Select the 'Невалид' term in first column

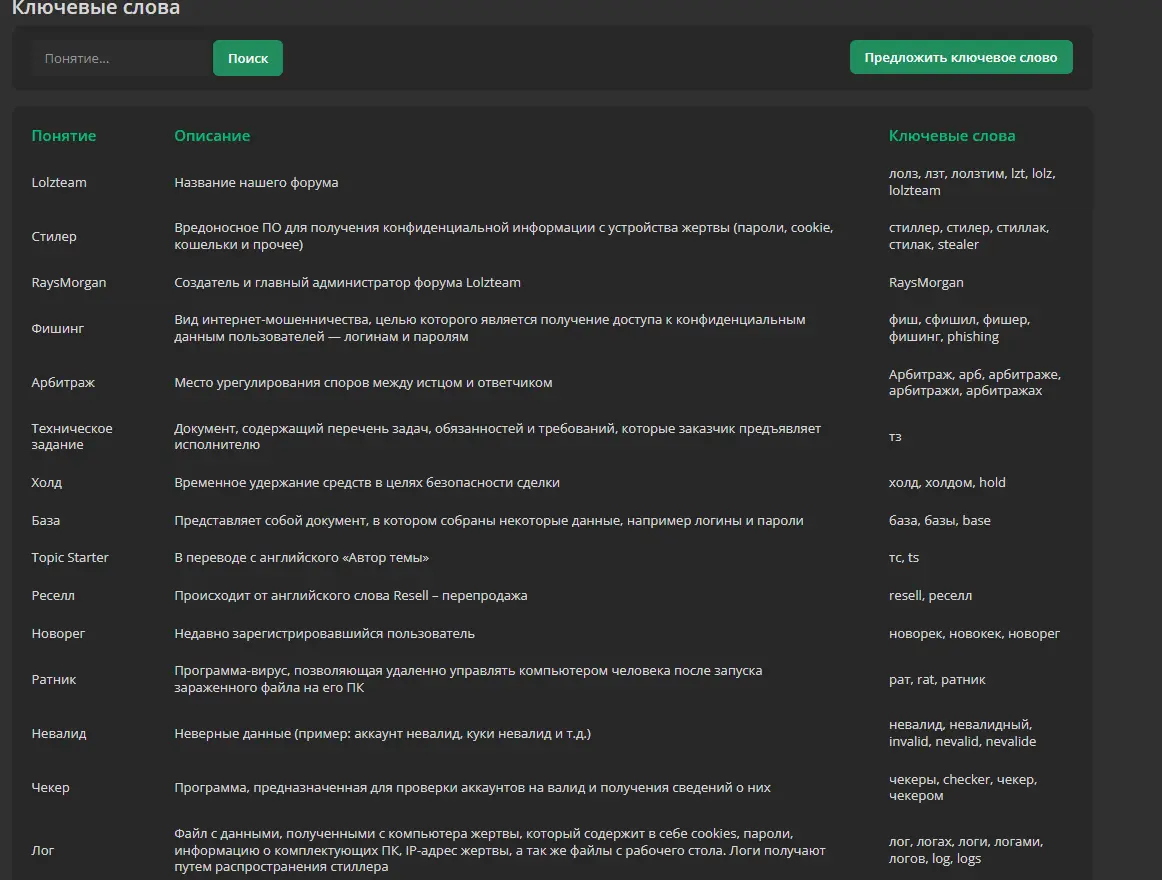click(x=59, y=734)
